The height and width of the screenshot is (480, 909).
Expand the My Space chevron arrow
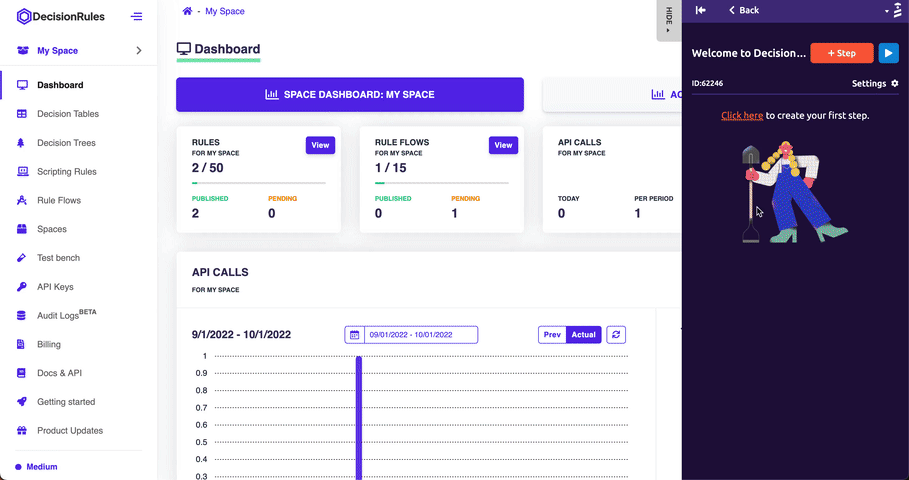139,50
